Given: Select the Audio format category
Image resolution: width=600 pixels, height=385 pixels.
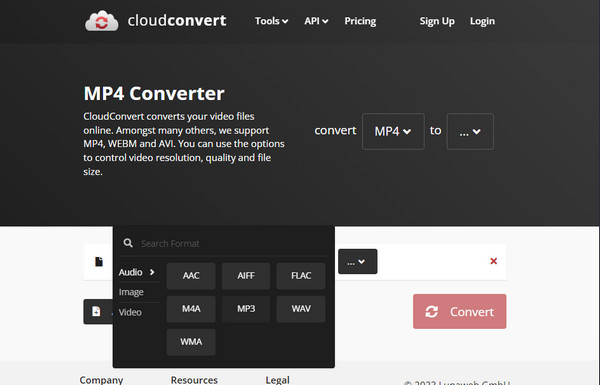Looking at the screenshot, I should pos(137,272).
